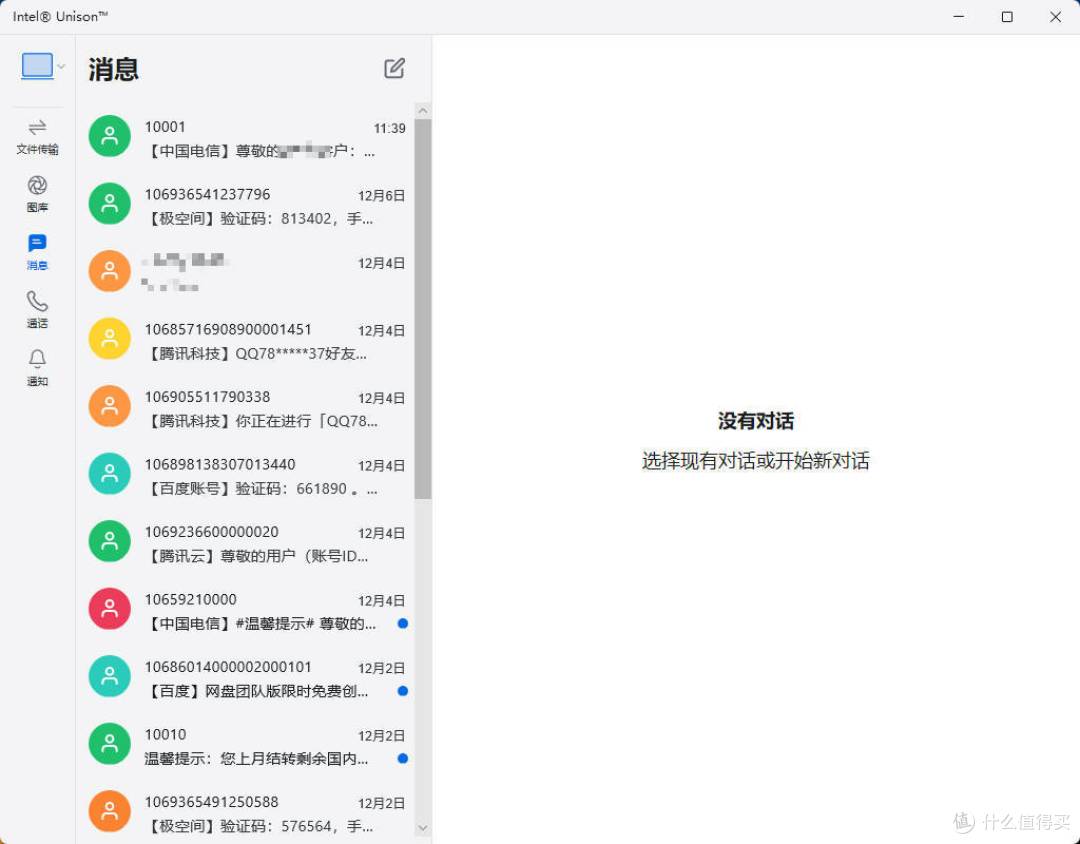The height and width of the screenshot is (844, 1080).
Task: Mark the 10659210000 conversation unread dot
Action: pos(402,623)
